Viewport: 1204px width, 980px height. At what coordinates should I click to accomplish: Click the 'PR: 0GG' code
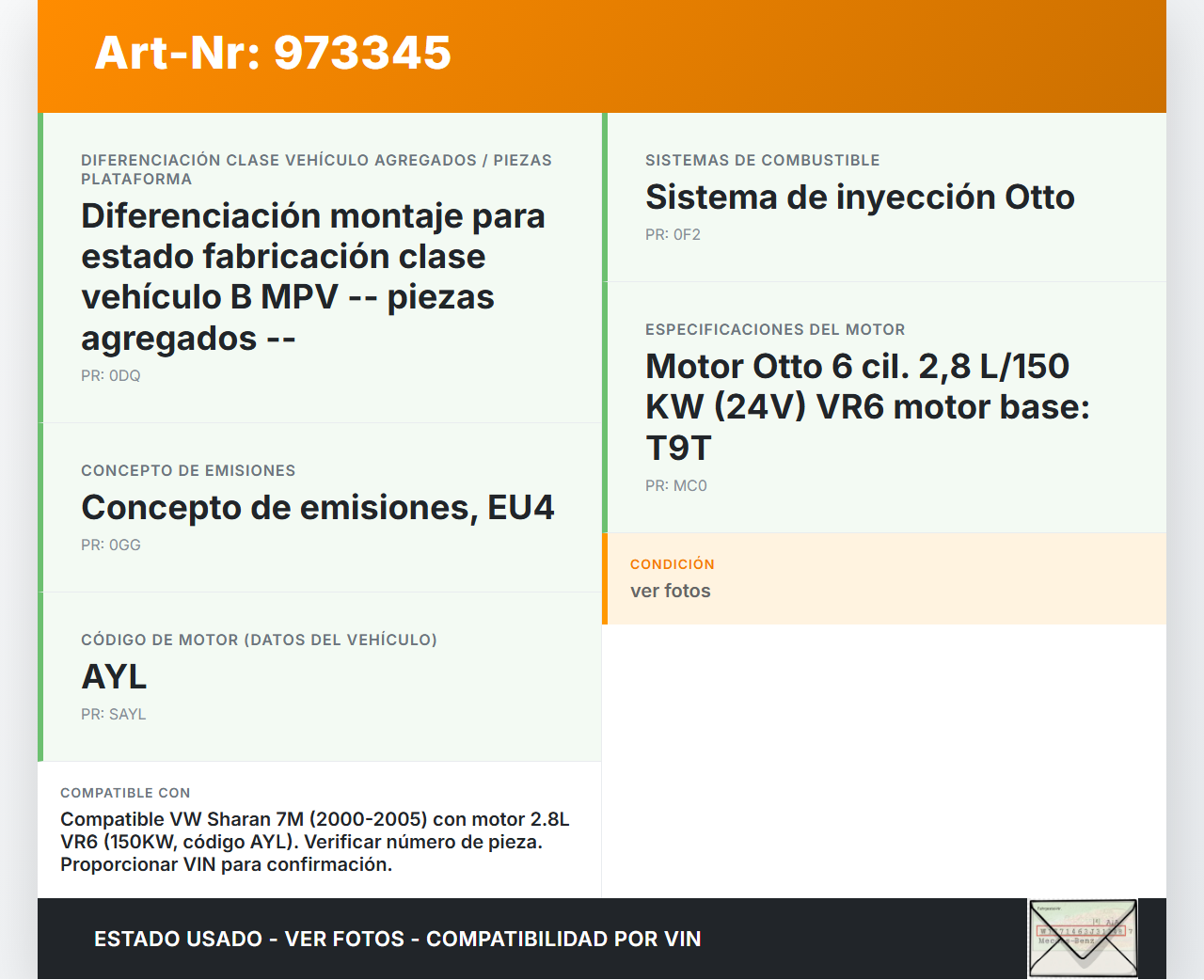111,545
